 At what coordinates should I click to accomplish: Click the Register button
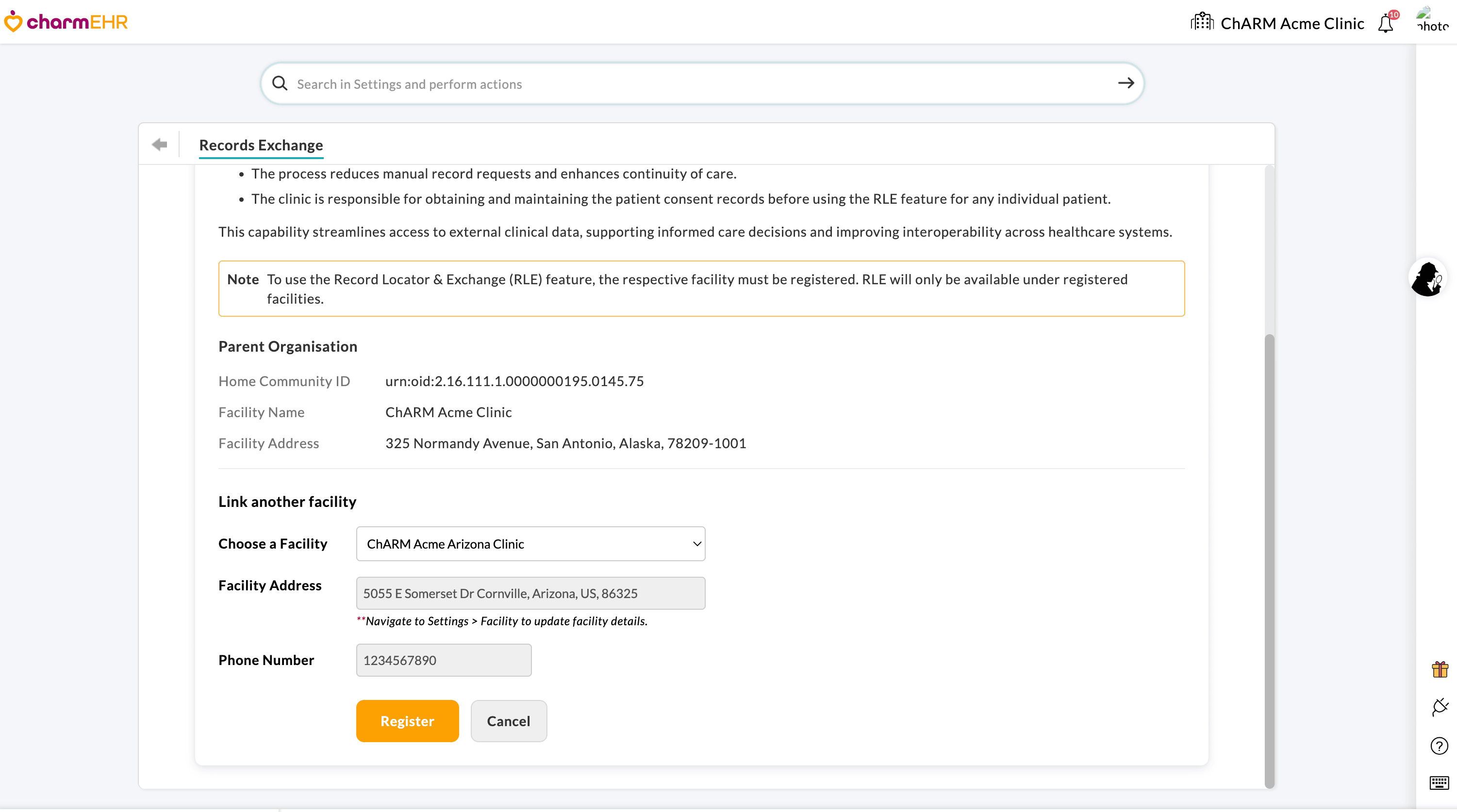(x=407, y=720)
